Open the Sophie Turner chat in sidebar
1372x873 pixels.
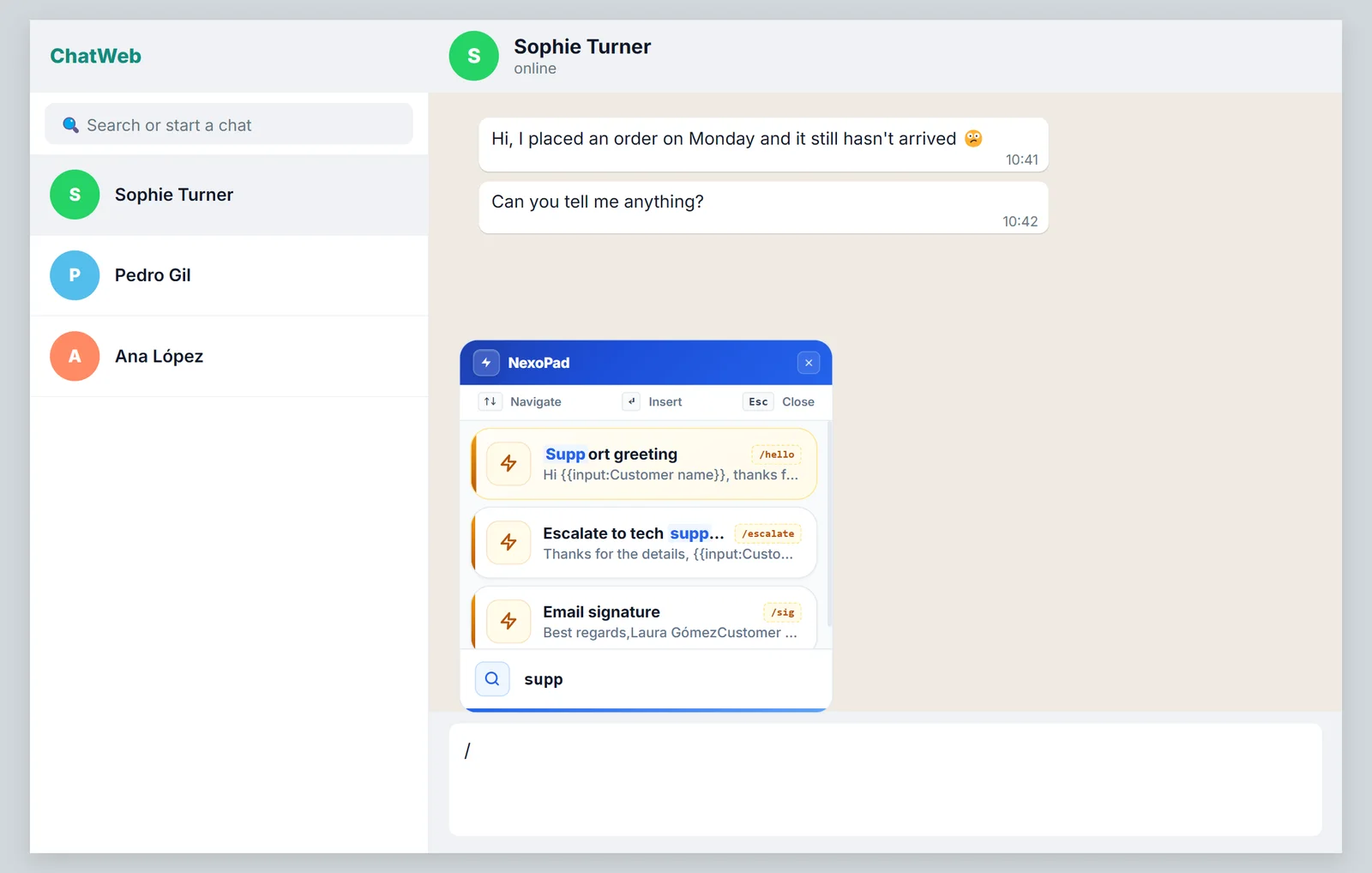tap(229, 195)
